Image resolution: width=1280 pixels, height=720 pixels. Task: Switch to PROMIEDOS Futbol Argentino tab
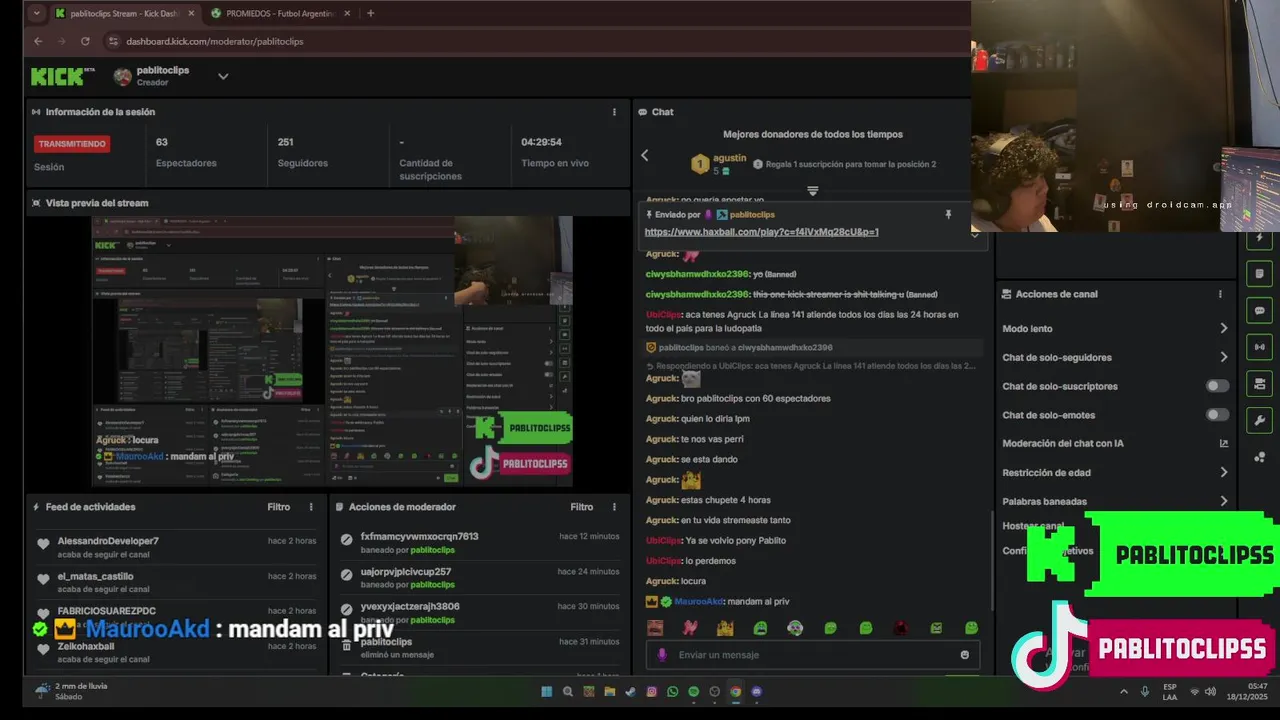pyautogui.click(x=280, y=13)
